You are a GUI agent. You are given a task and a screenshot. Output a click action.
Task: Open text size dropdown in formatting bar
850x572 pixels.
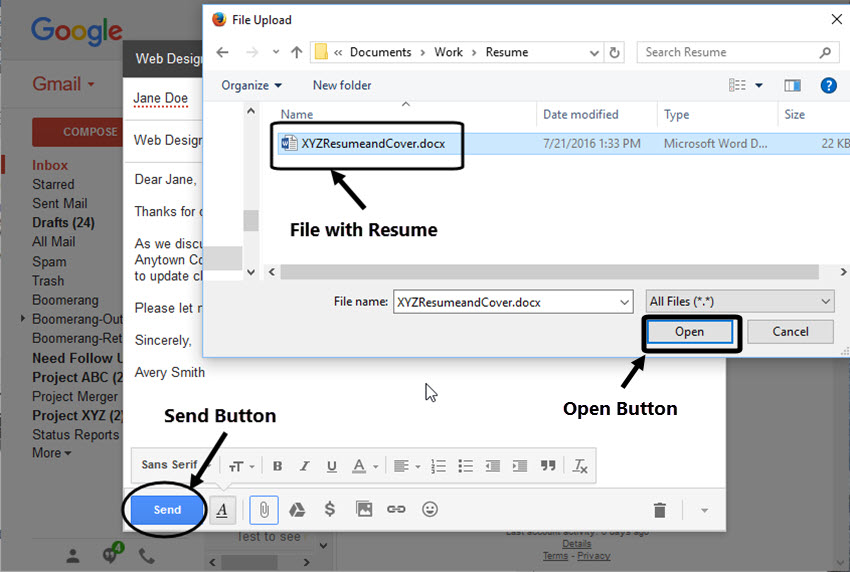coord(241,466)
